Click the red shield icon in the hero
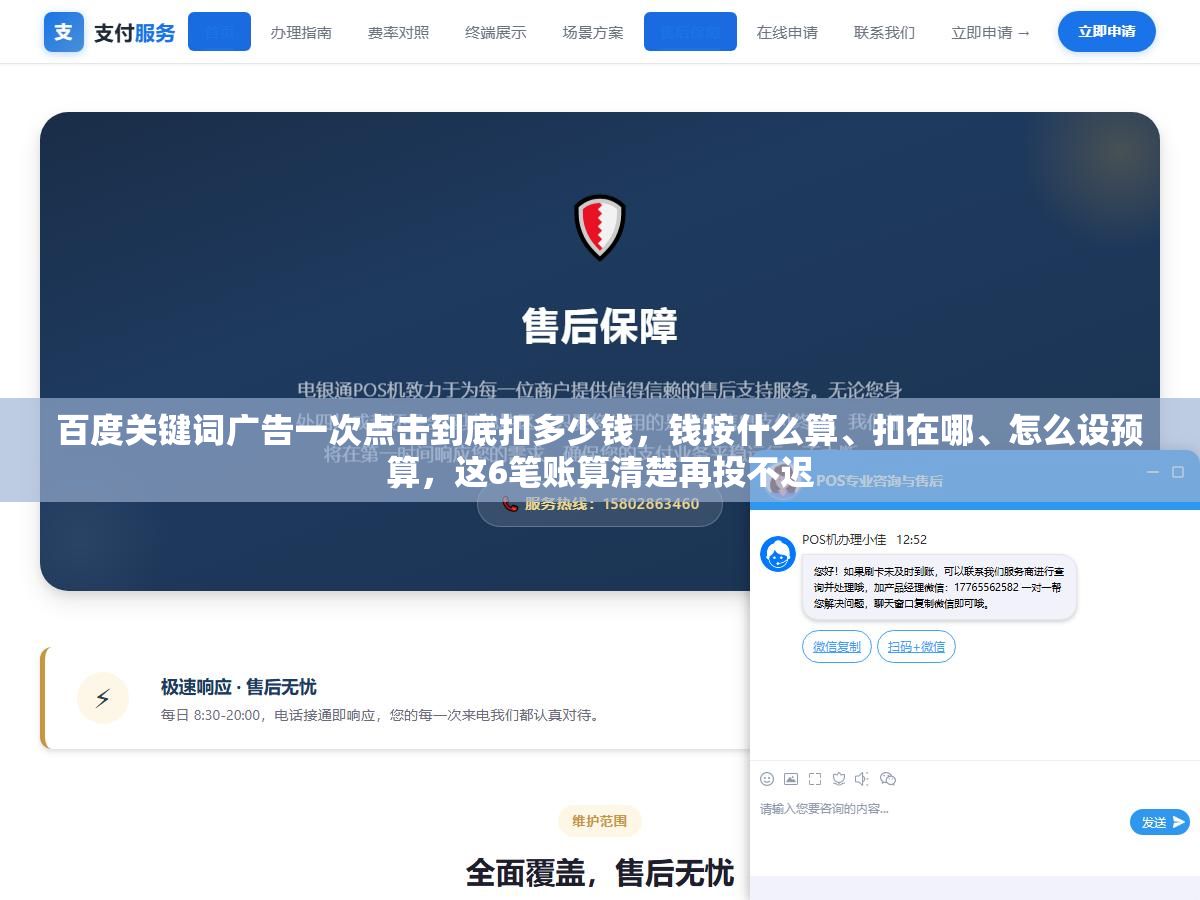This screenshot has width=1200, height=900. tap(600, 227)
